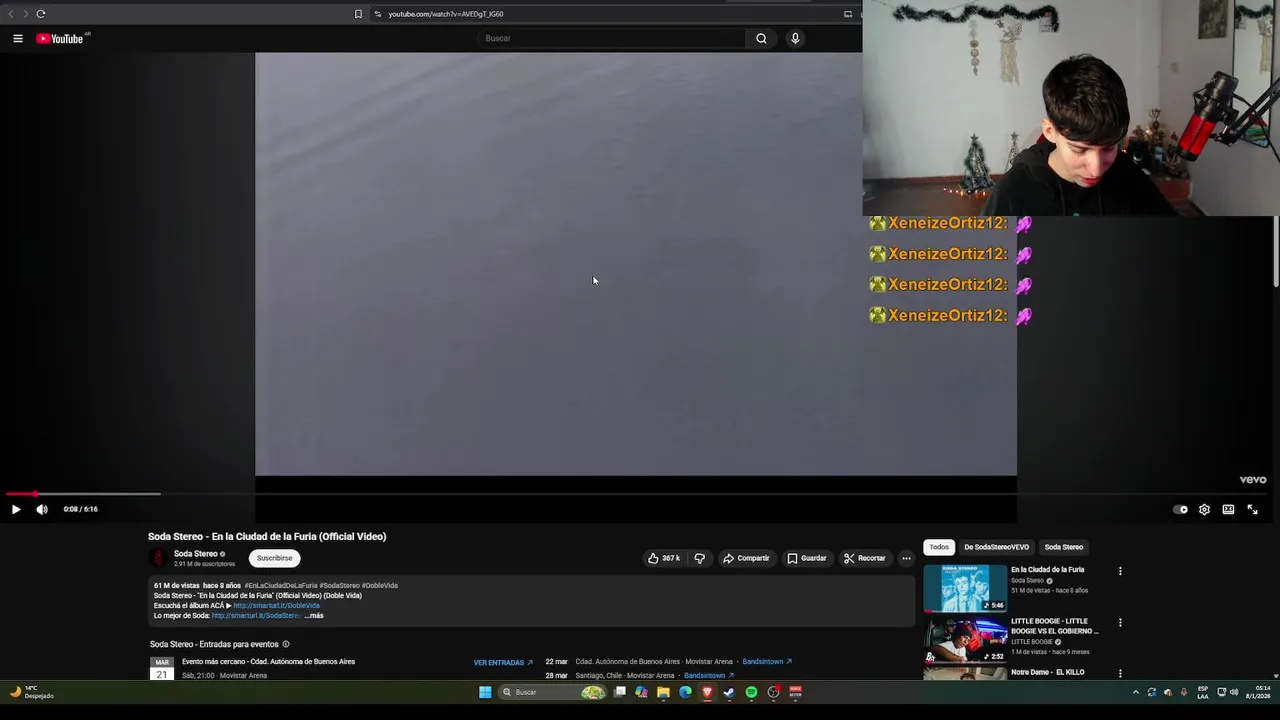This screenshot has height=720, width=1280.
Task: Click the Windows taskbar Buscar search box
Action: coord(552,692)
